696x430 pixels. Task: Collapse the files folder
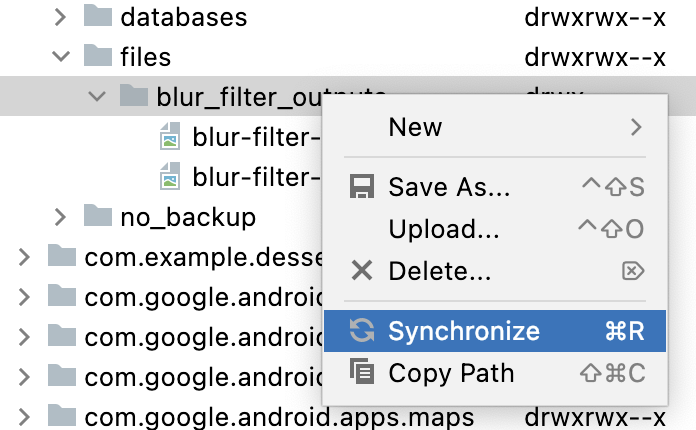pos(60,57)
